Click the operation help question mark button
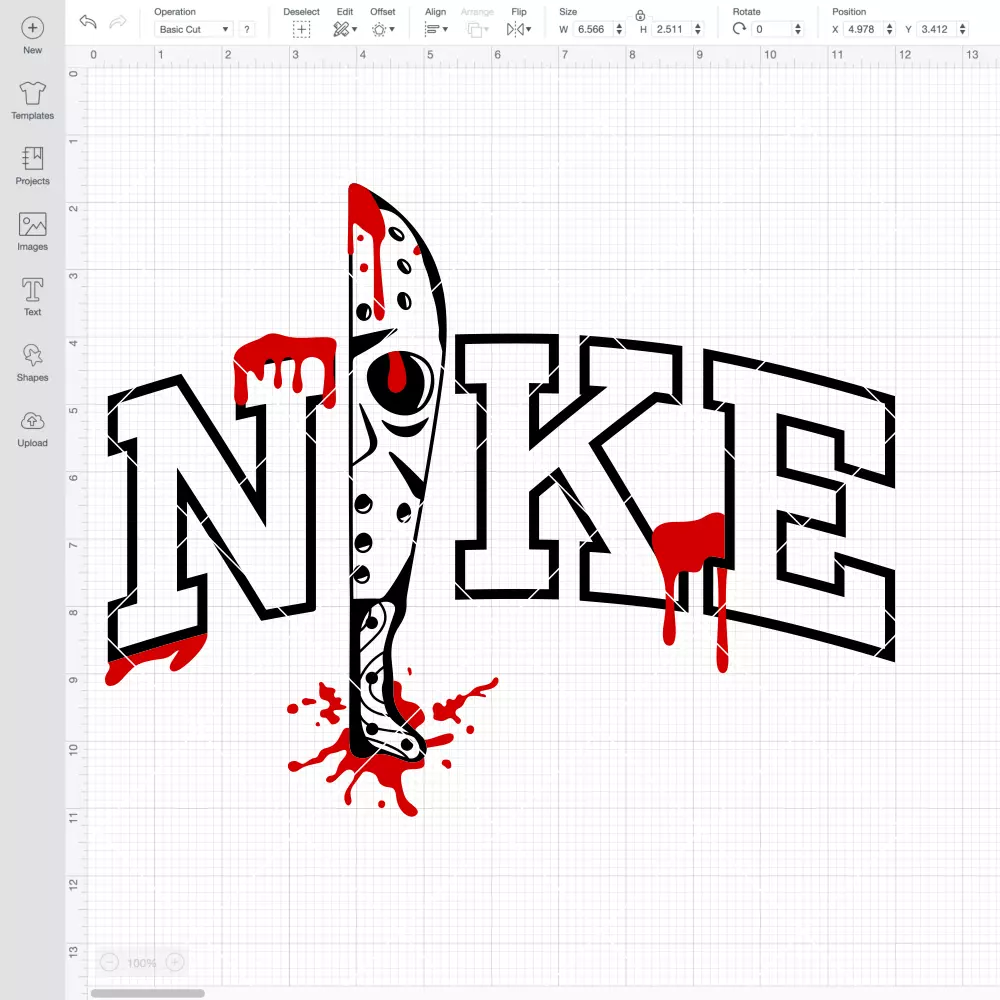 click(x=247, y=29)
